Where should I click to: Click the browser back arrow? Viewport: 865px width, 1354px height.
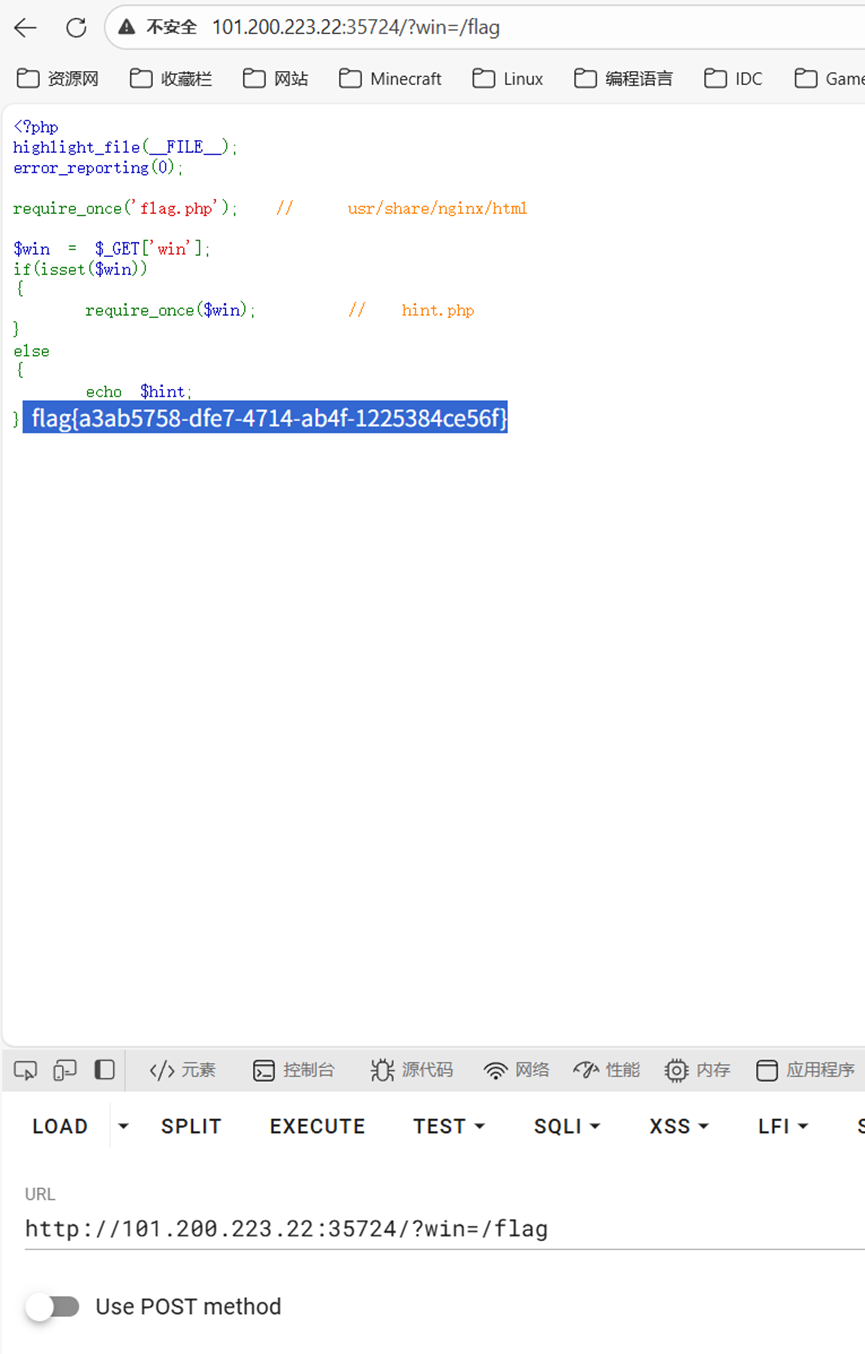(24, 27)
